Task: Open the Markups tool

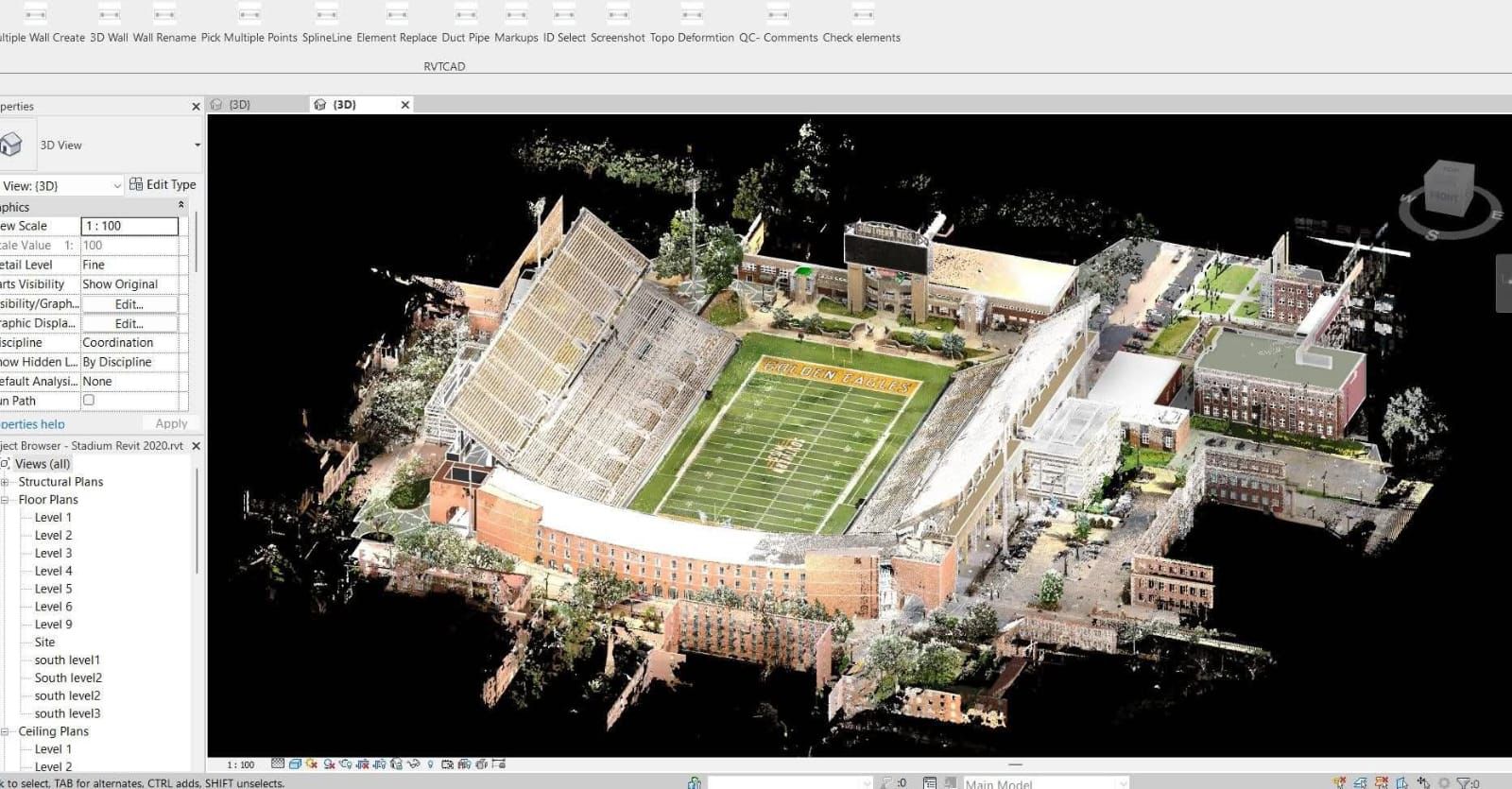Action: click(x=516, y=26)
